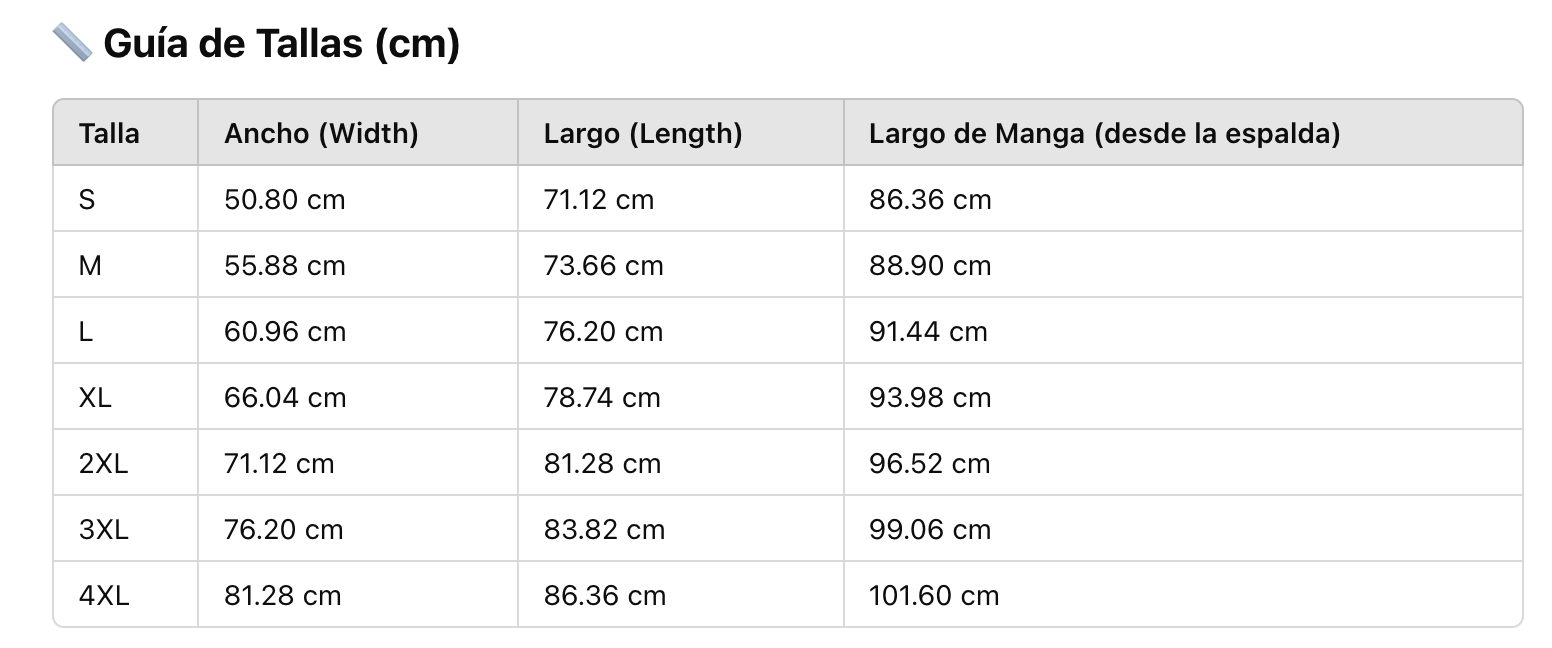1552x648 pixels.
Task: Click the Largo (Length) column header
Action: 643,133
